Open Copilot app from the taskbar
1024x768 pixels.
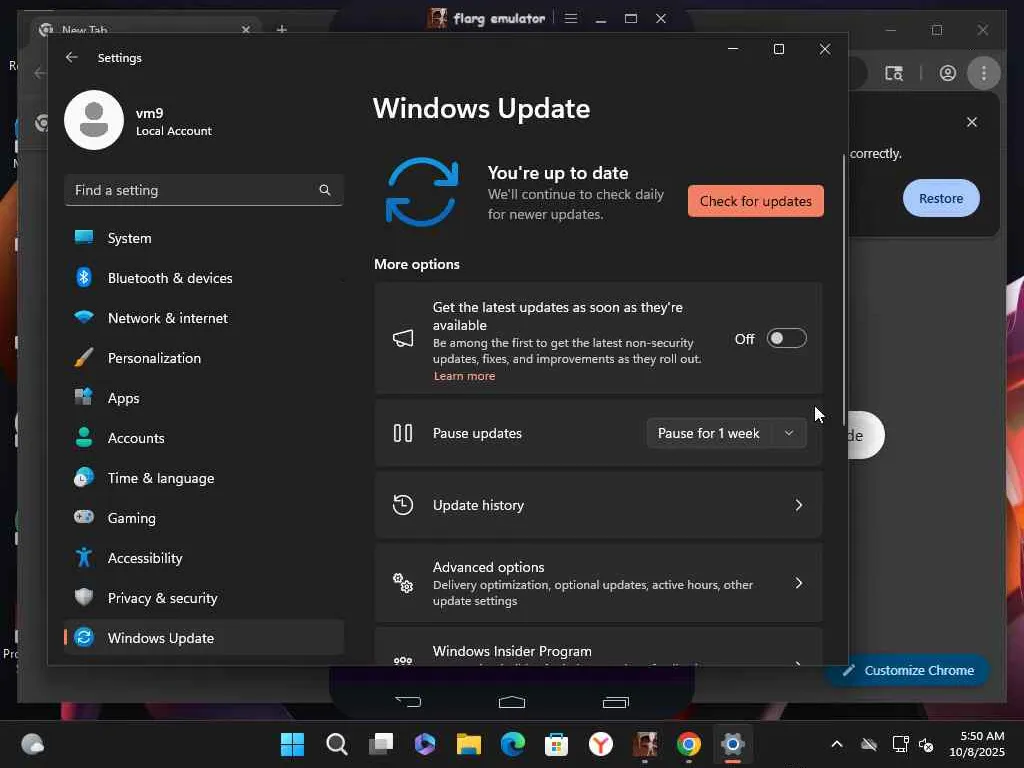(x=424, y=744)
